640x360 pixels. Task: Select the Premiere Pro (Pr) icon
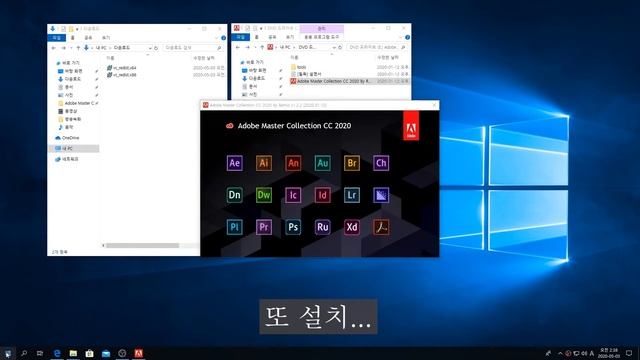pyautogui.click(x=264, y=227)
